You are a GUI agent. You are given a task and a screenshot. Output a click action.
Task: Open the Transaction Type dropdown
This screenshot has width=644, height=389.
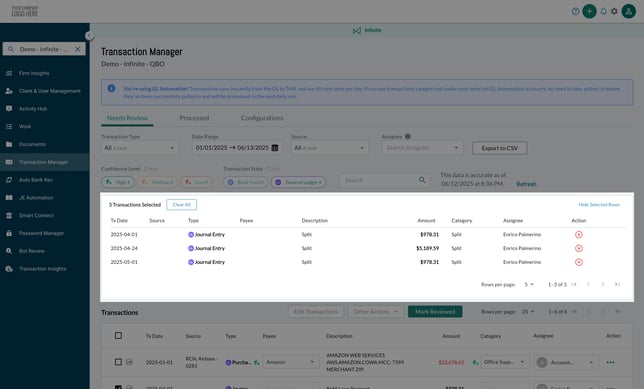point(140,148)
